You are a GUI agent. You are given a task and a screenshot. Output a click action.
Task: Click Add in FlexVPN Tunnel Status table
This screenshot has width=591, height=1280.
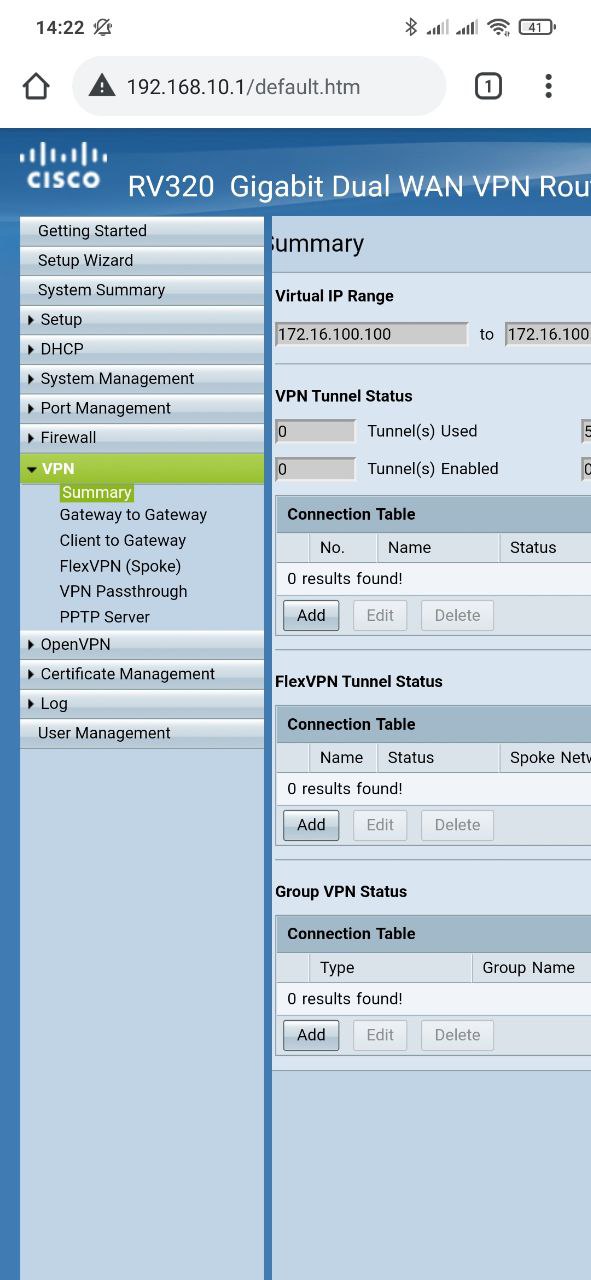(x=311, y=825)
